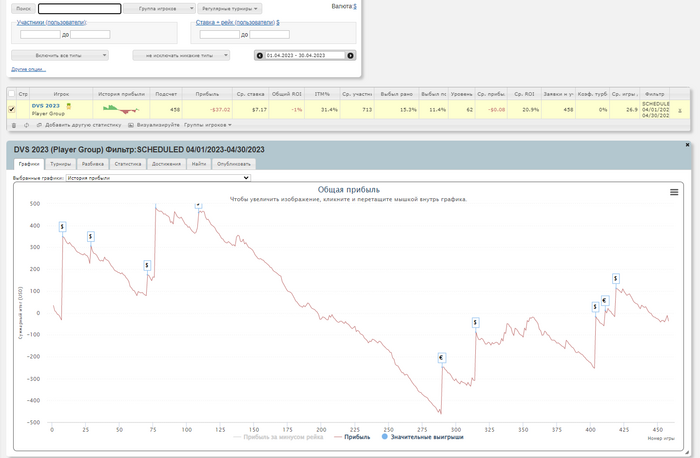700x458 pixels.
Task: Delete selected rows with the trash icon
Action: click(14, 125)
